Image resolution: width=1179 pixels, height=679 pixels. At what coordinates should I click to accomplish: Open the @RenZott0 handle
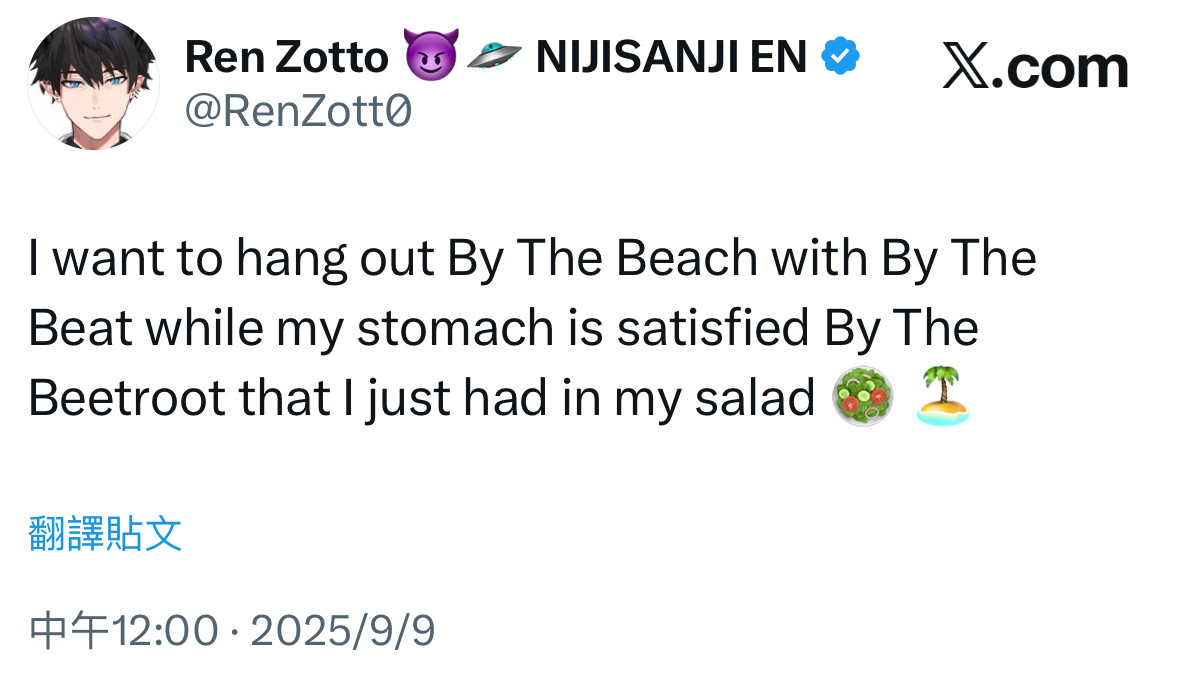[298, 113]
